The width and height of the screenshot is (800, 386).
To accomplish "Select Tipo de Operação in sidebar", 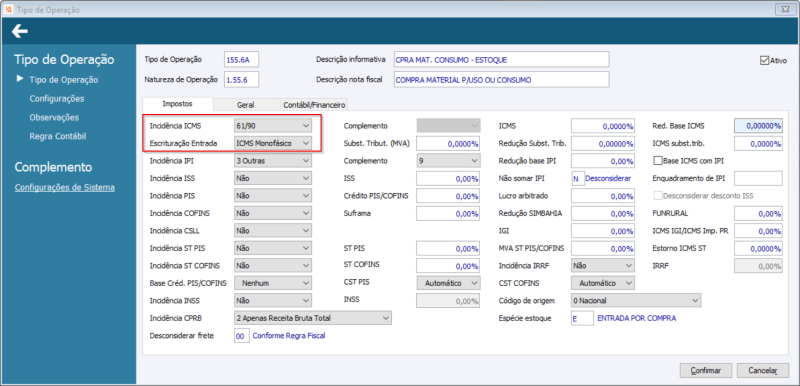I will [x=64, y=80].
